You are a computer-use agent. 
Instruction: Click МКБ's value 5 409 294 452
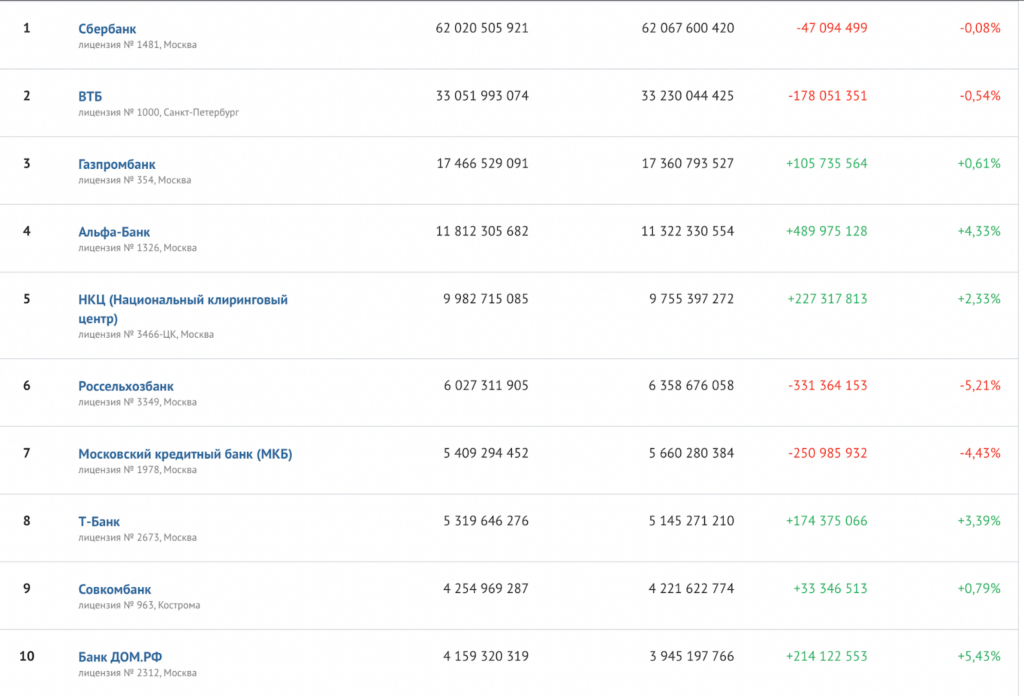(486, 453)
